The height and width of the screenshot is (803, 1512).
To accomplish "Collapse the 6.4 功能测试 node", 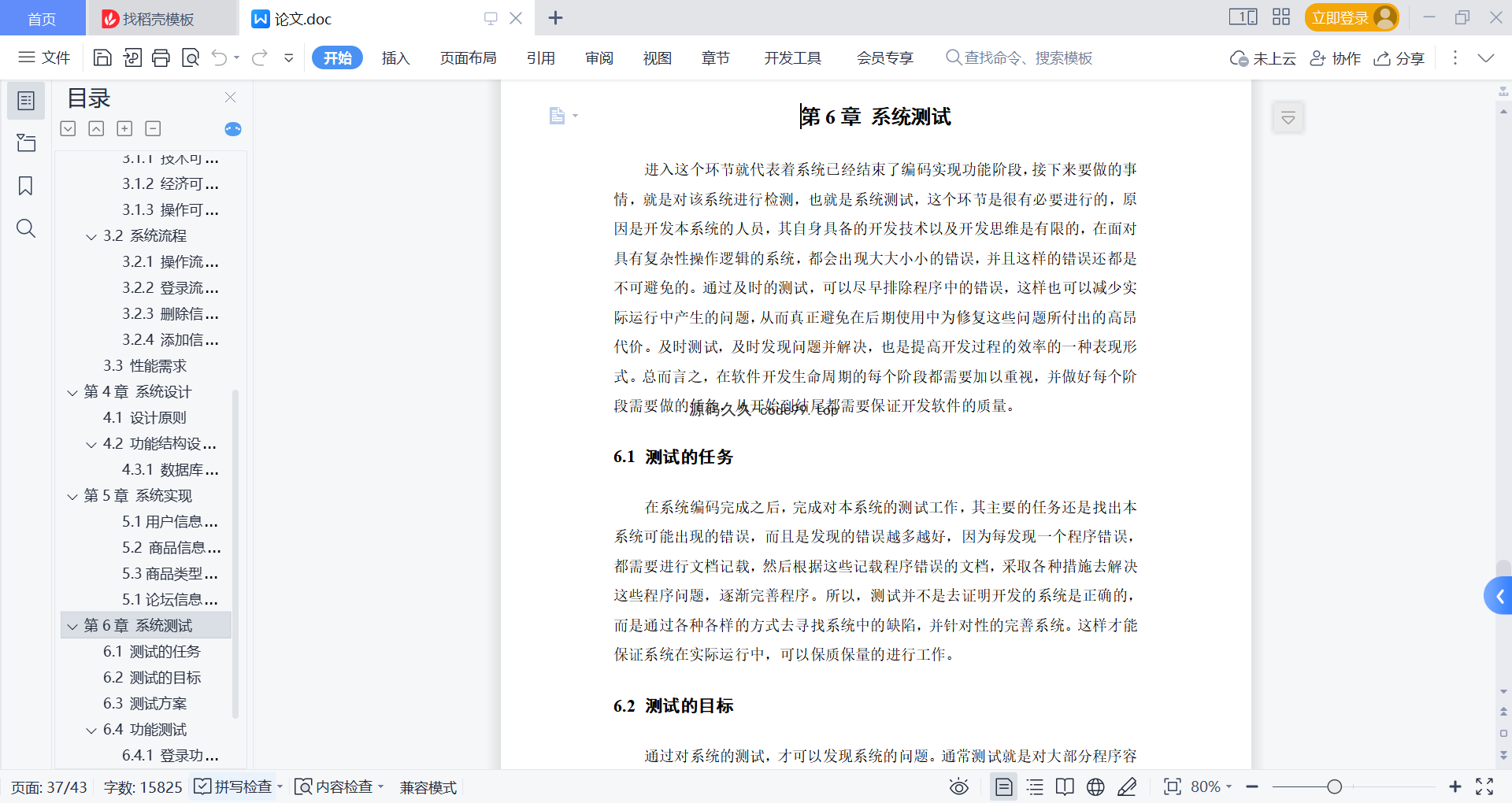I will coord(91,730).
